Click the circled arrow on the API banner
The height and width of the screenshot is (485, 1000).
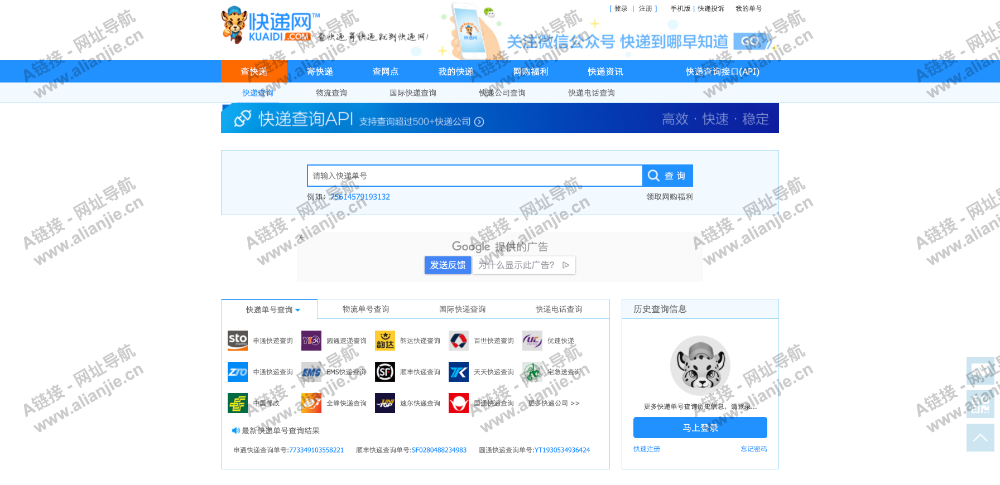click(479, 122)
